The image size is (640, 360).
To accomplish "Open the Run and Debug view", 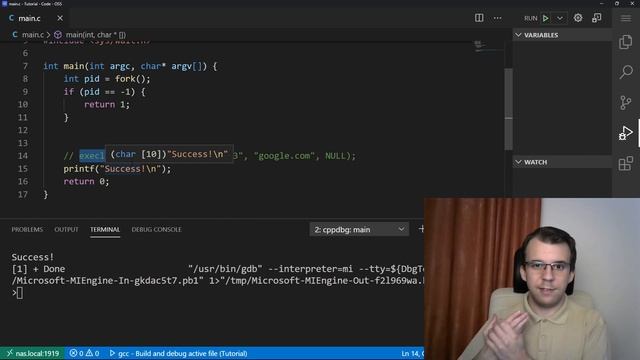I will [x=626, y=133].
